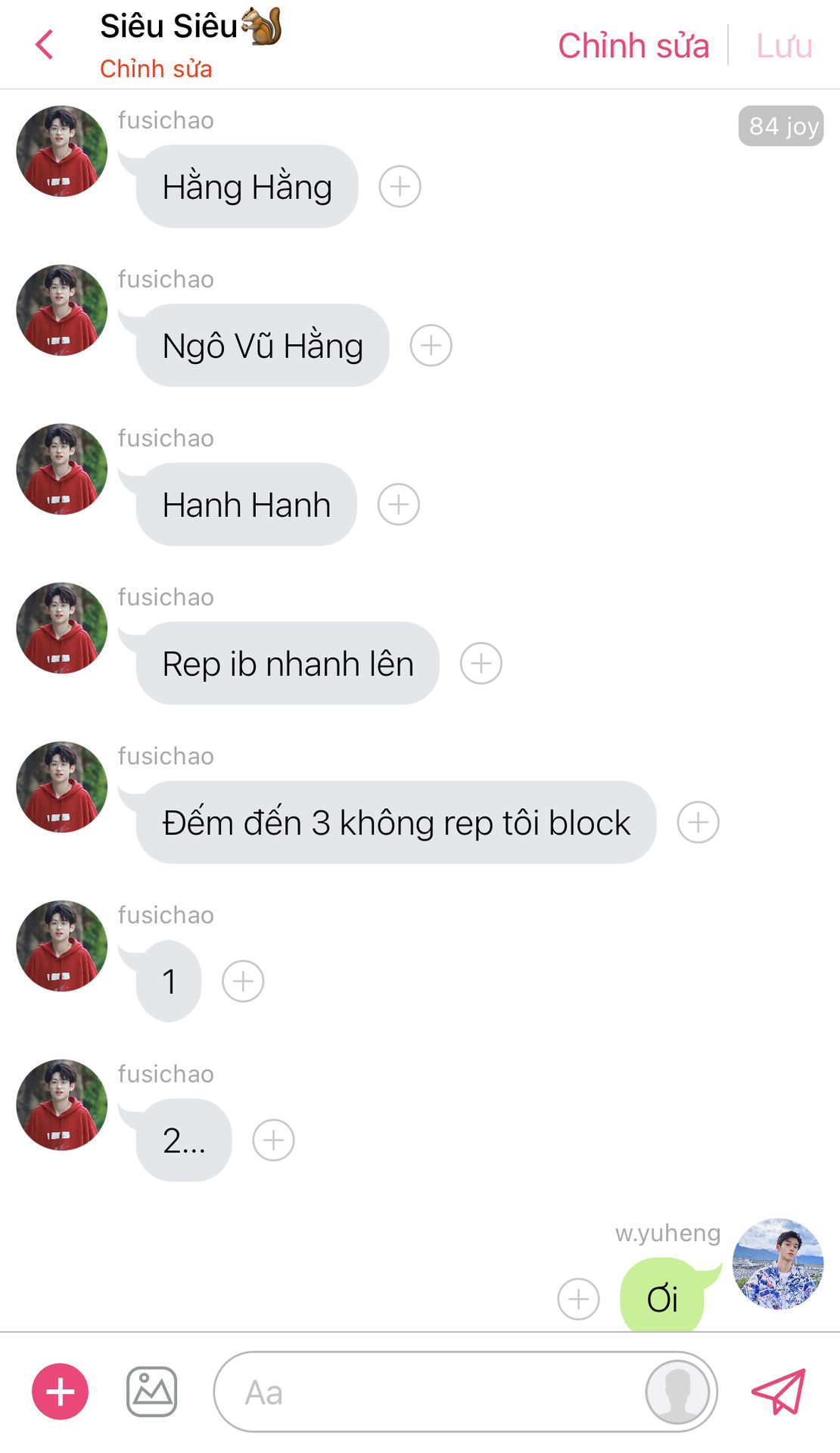This screenshot has width=840, height=1453.
Task: Tap the plus beside the block warning message
Action: coord(698,823)
